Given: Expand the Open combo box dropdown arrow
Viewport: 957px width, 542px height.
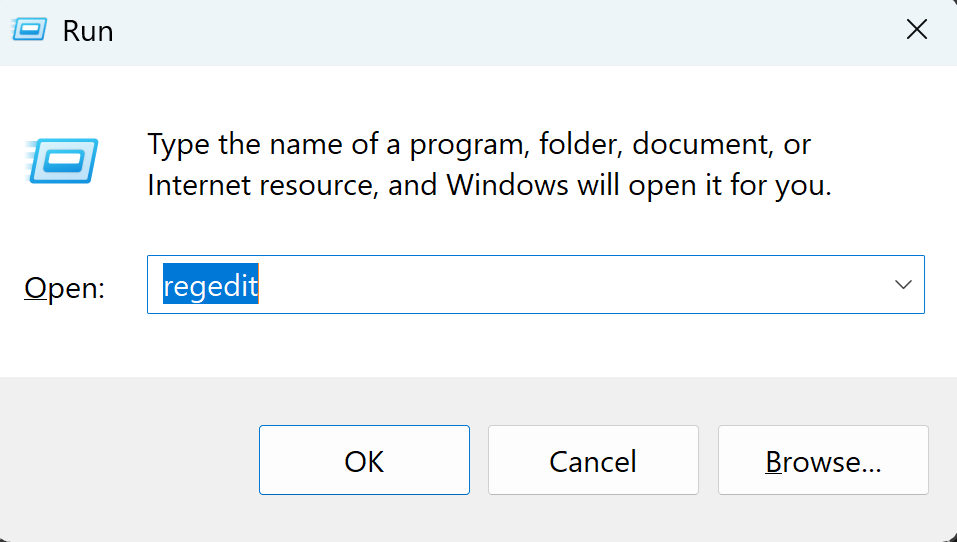Looking at the screenshot, I should [x=903, y=285].
